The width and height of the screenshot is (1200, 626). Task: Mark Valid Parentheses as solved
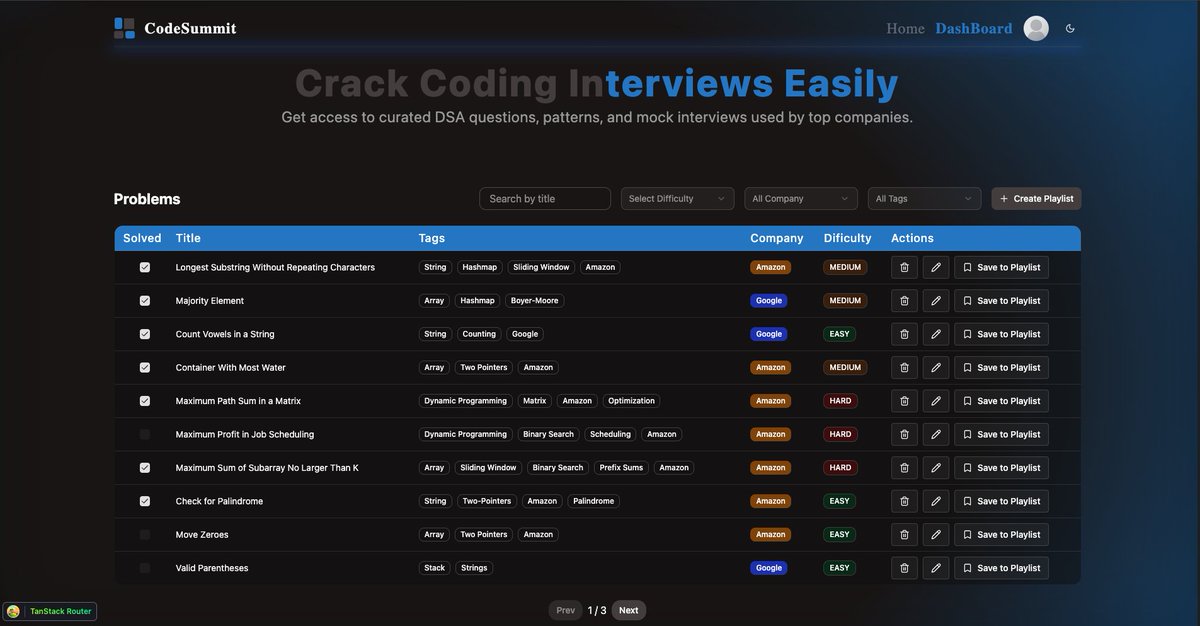click(x=145, y=568)
